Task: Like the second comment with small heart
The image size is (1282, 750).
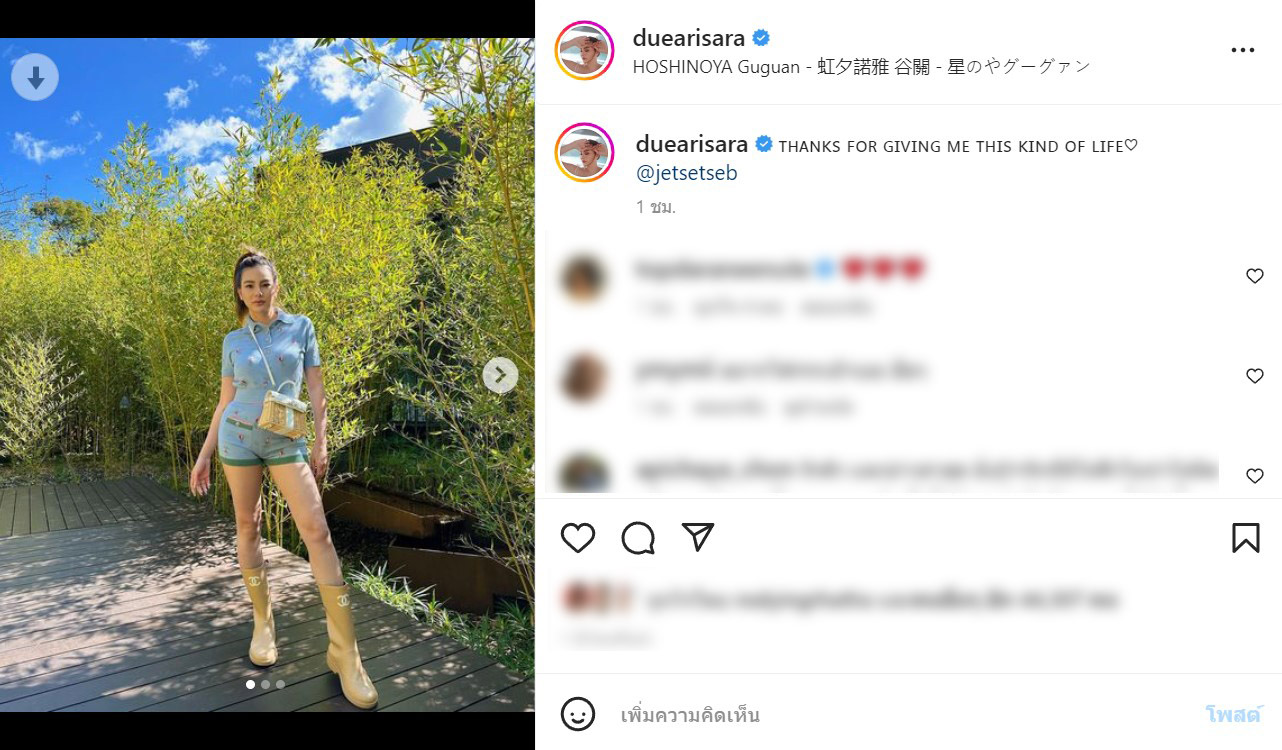Action: pos(1255,376)
